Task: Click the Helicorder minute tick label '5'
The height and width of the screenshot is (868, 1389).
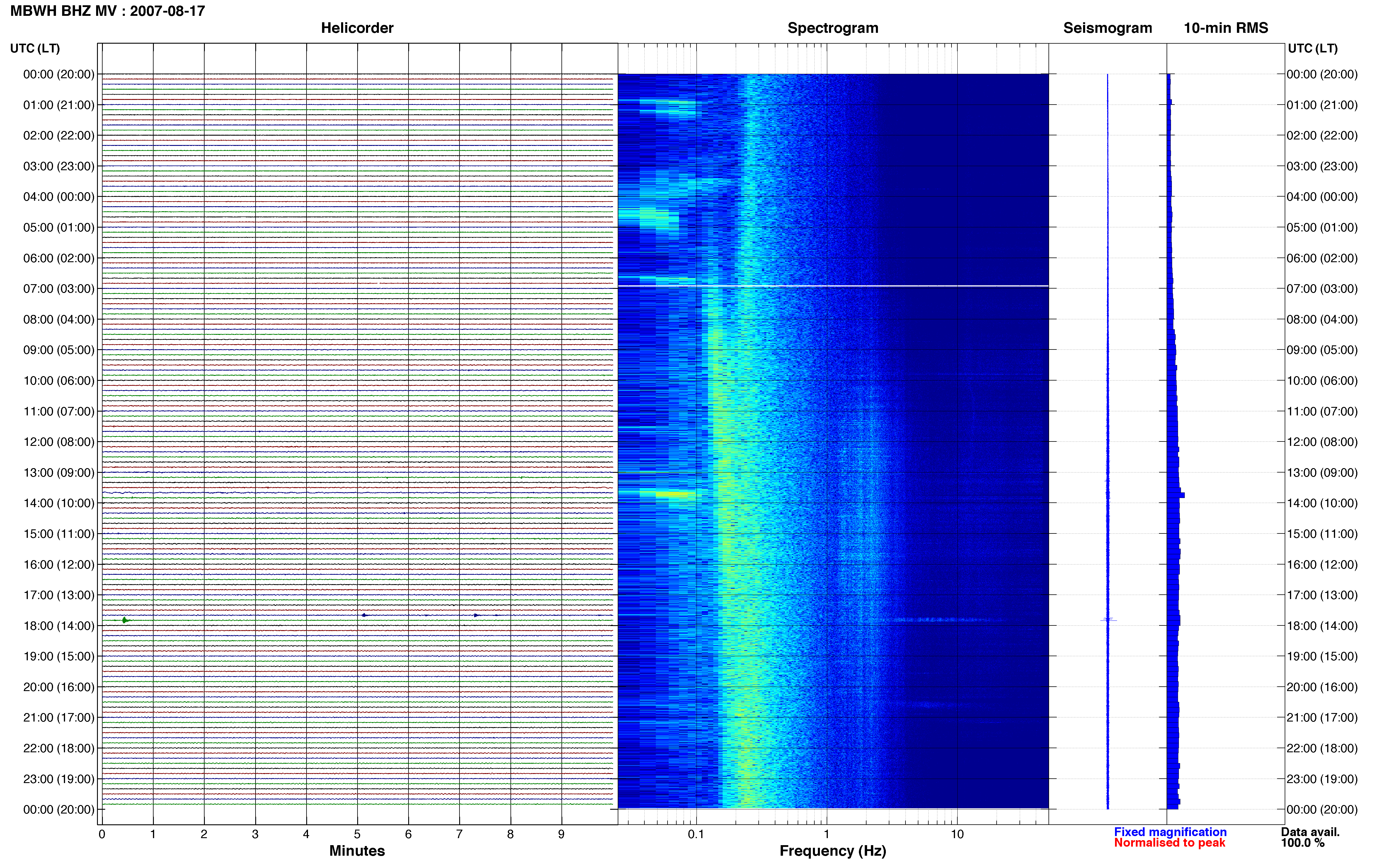Action: point(357,835)
